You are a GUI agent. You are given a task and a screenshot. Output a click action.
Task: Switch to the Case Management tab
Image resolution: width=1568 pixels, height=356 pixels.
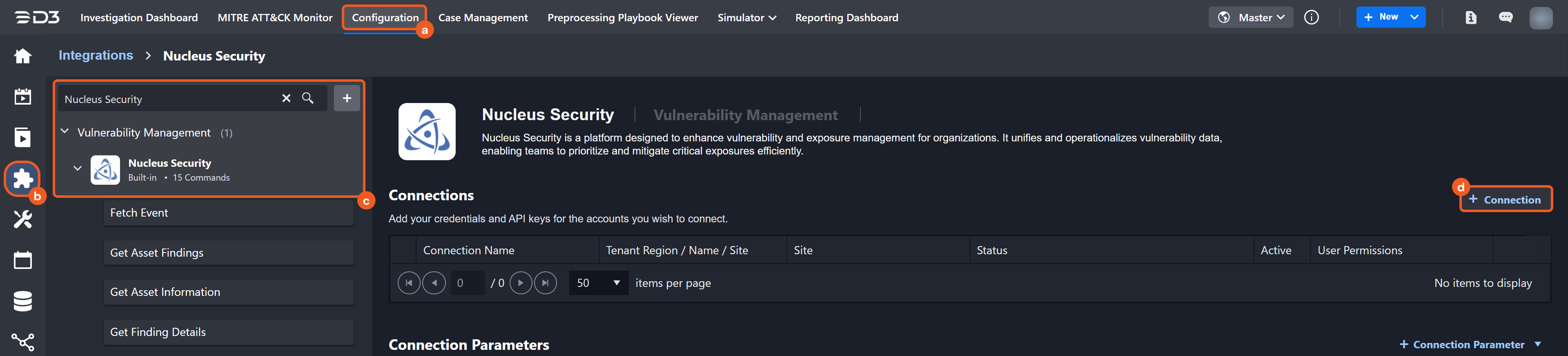coord(483,18)
